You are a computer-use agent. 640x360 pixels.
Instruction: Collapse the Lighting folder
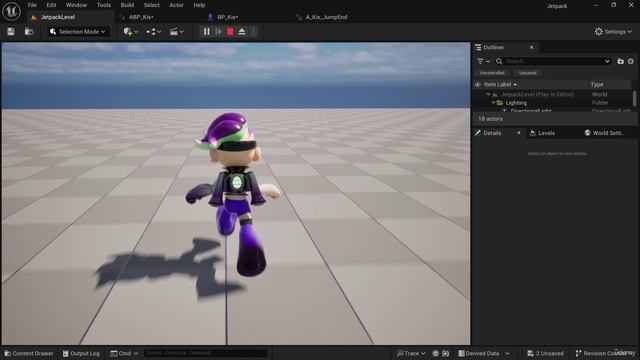[493, 103]
